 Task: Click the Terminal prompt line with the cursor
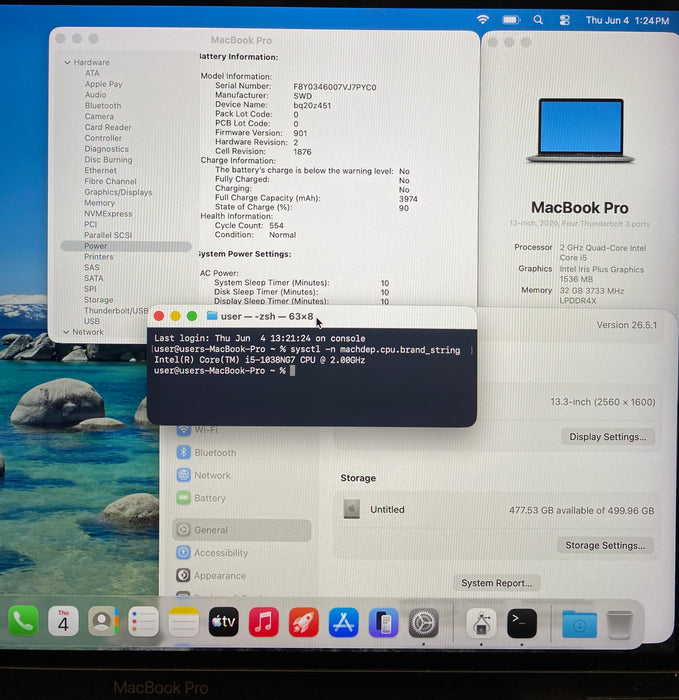pos(225,371)
